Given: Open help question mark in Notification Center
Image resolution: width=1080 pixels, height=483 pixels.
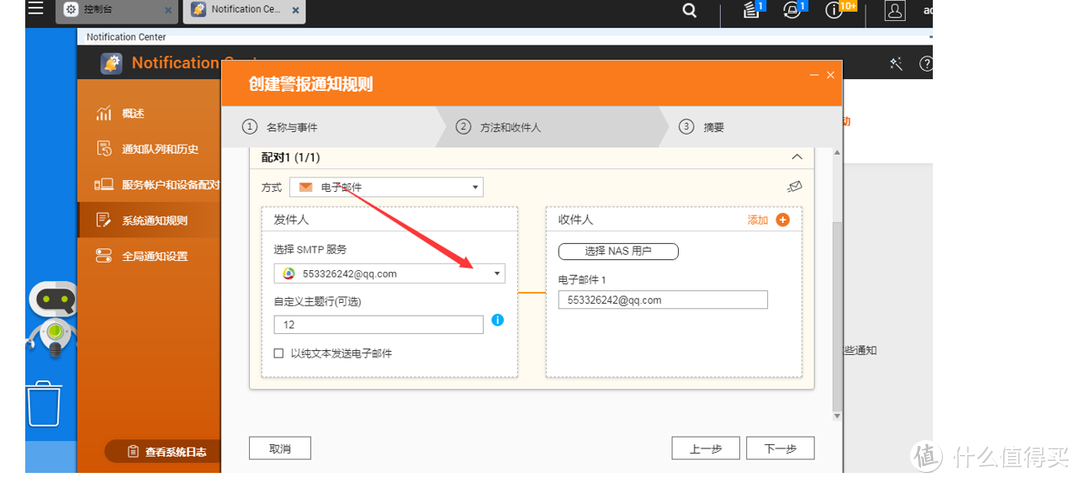Looking at the screenshot, I should coord(926,63).
